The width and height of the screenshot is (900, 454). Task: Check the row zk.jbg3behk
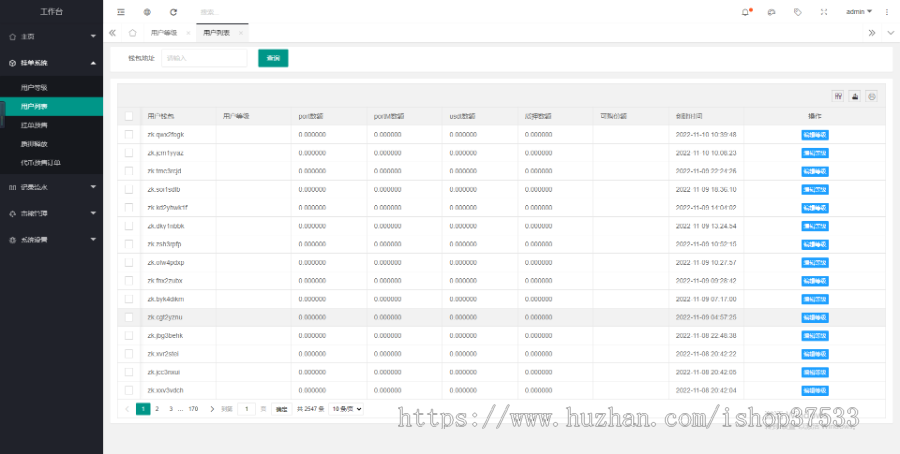(129, 335)
